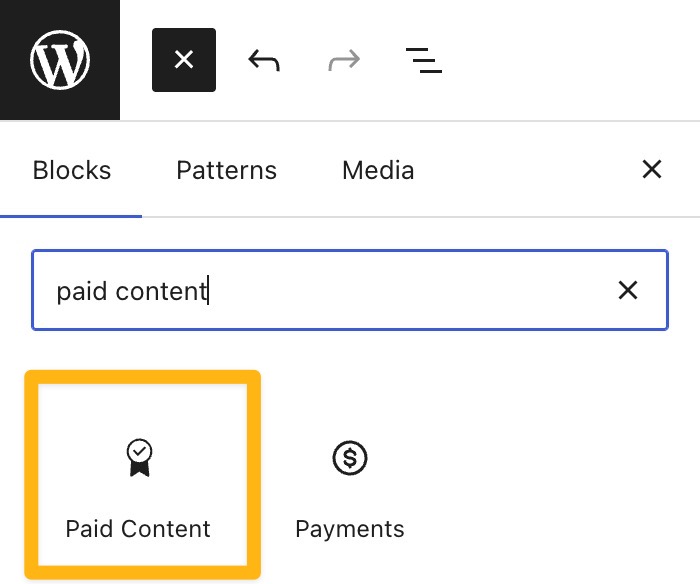The height and width of the screenshot is (584, 700).
Task: Click the Payments dollar-sign icon
Action: (350, 459)
